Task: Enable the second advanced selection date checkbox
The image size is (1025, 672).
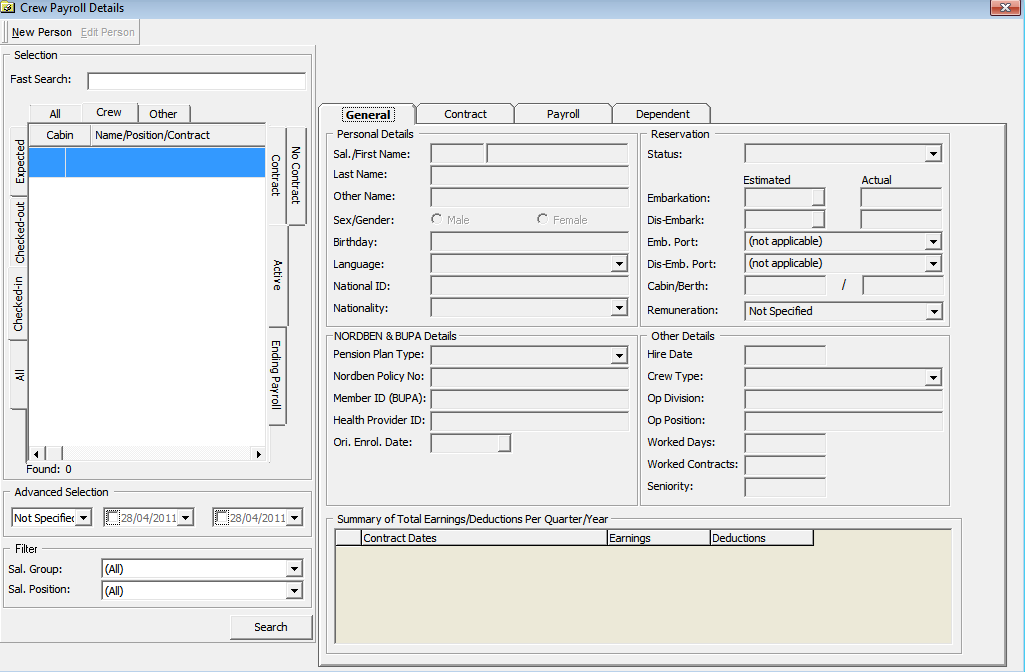Action: (x=222, y=518)
